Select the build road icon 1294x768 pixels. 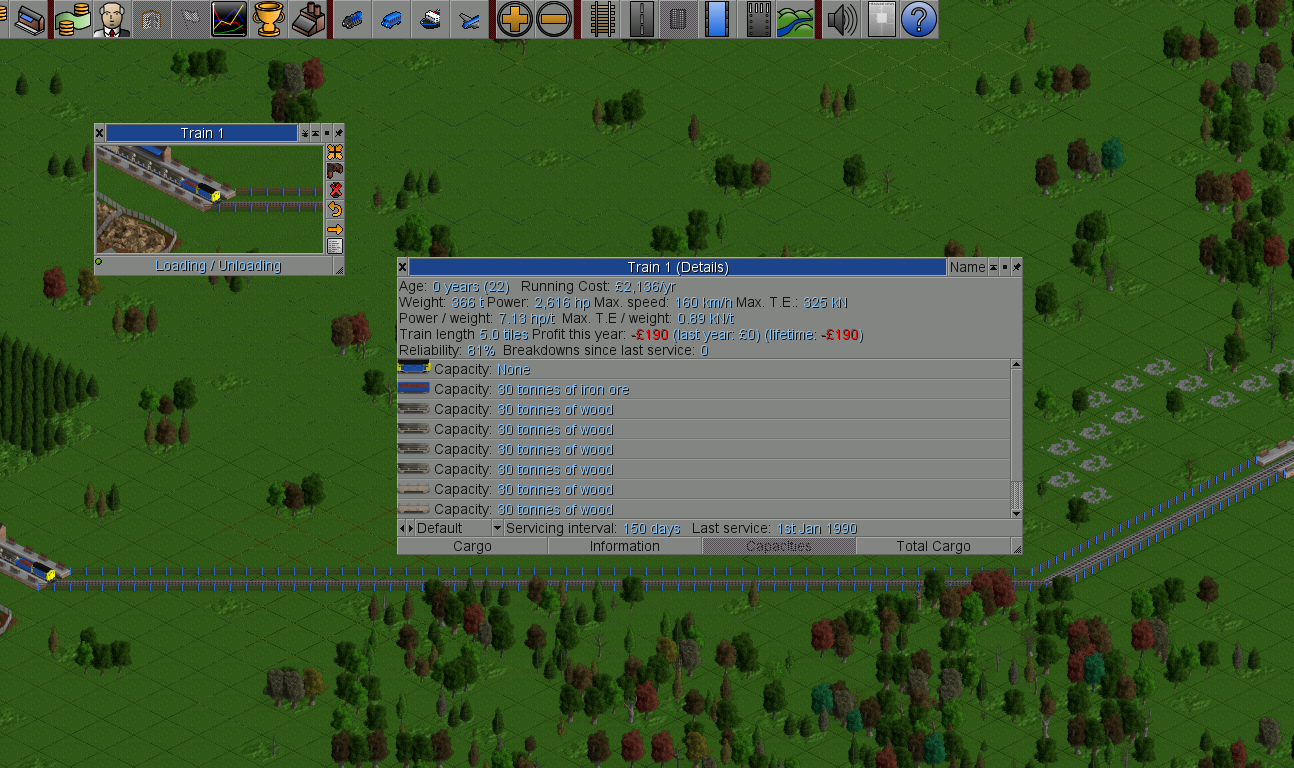click(x=641, y=19)
